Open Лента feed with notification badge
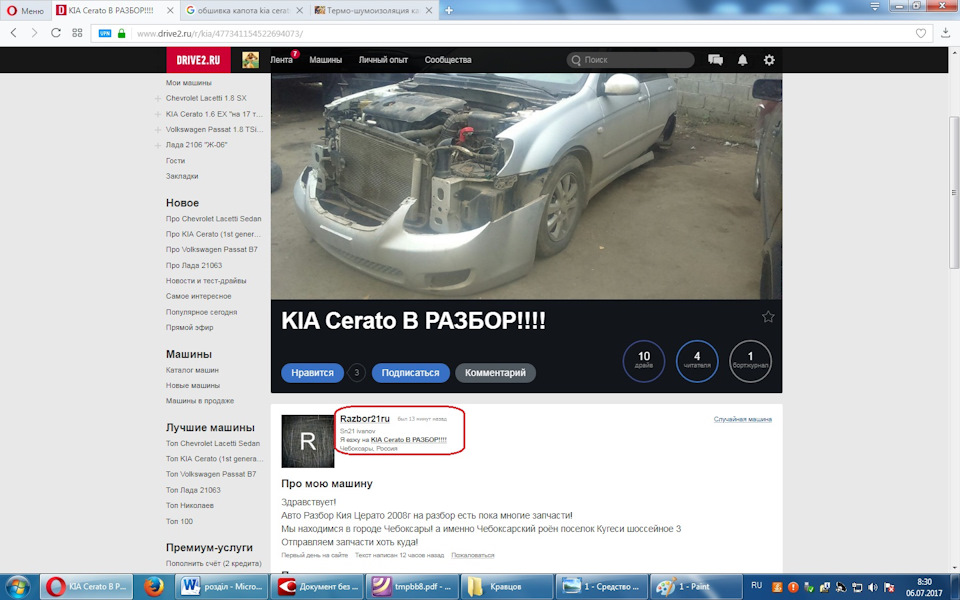The height and width of the screenshot is (600, 960). [x=281, y=60]
